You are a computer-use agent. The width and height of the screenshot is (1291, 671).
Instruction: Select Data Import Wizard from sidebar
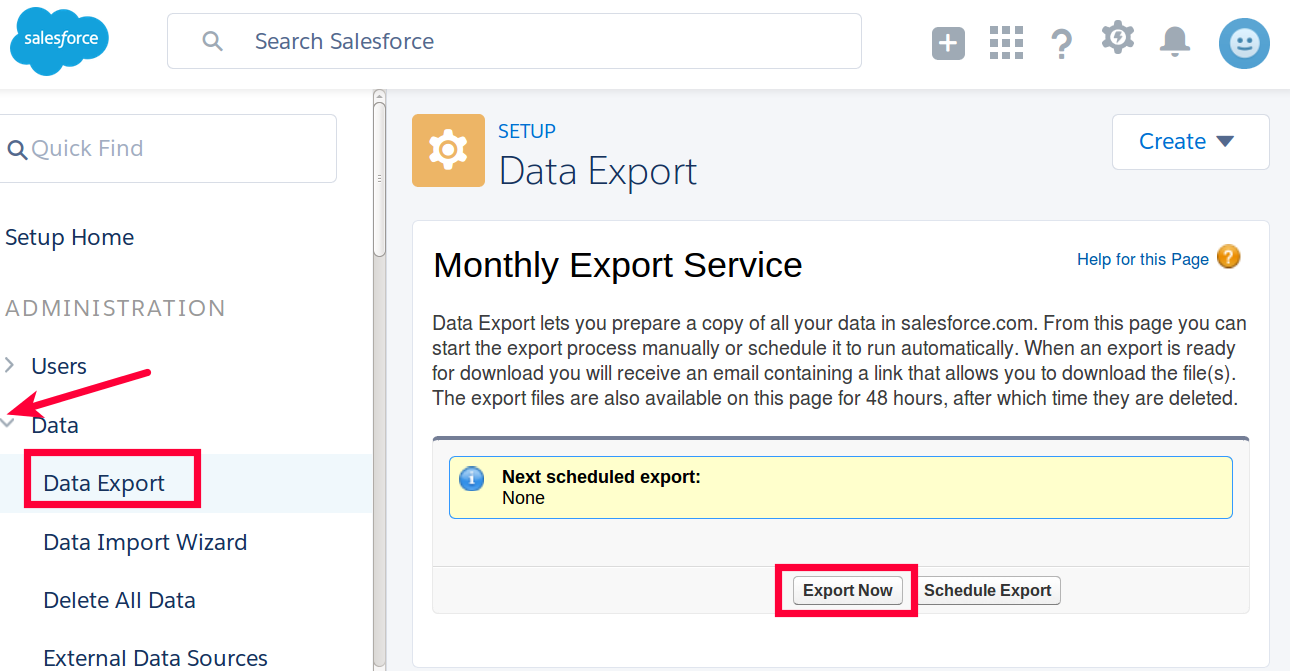tap(145, 542)
